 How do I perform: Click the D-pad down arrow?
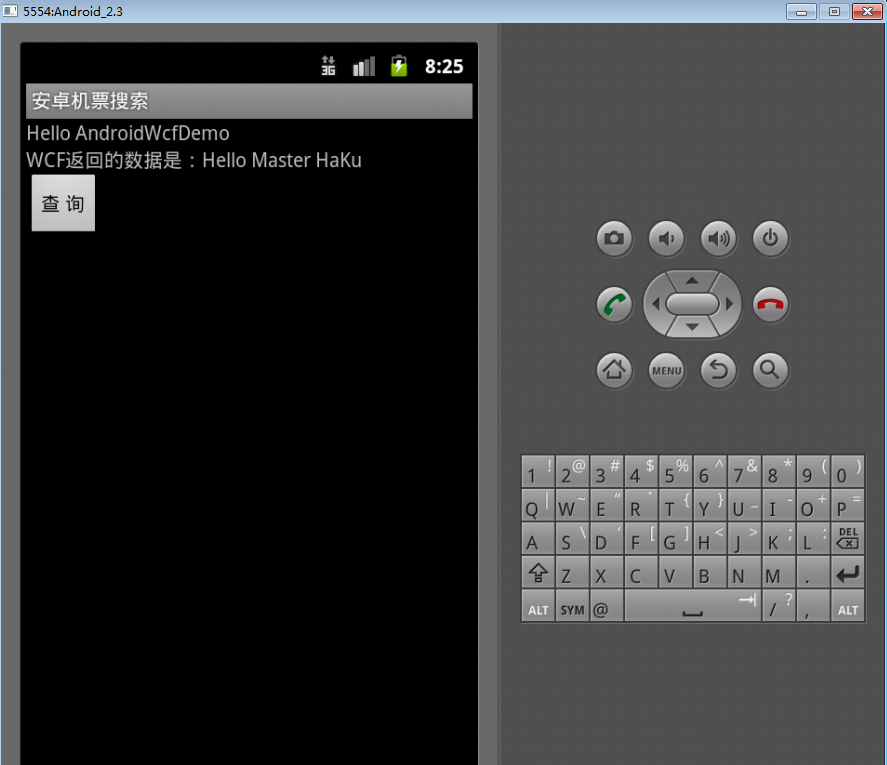[692, 328]
